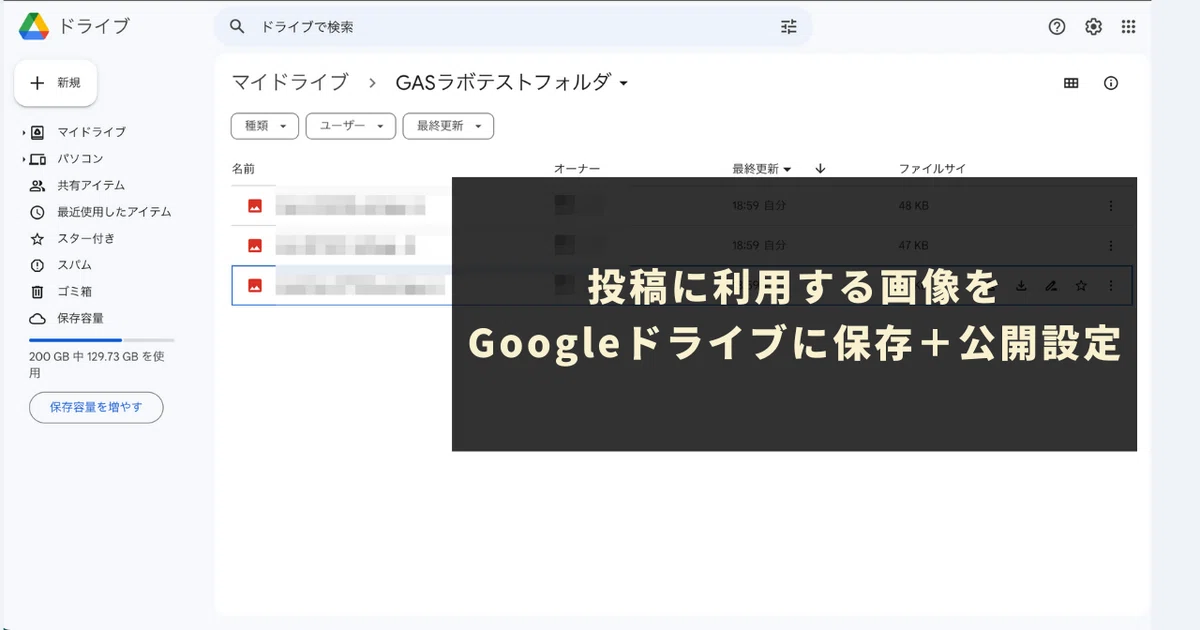Expand マイドライブ tree arrow
This screenshot has height=630, width=1200.
click(23, 132)
